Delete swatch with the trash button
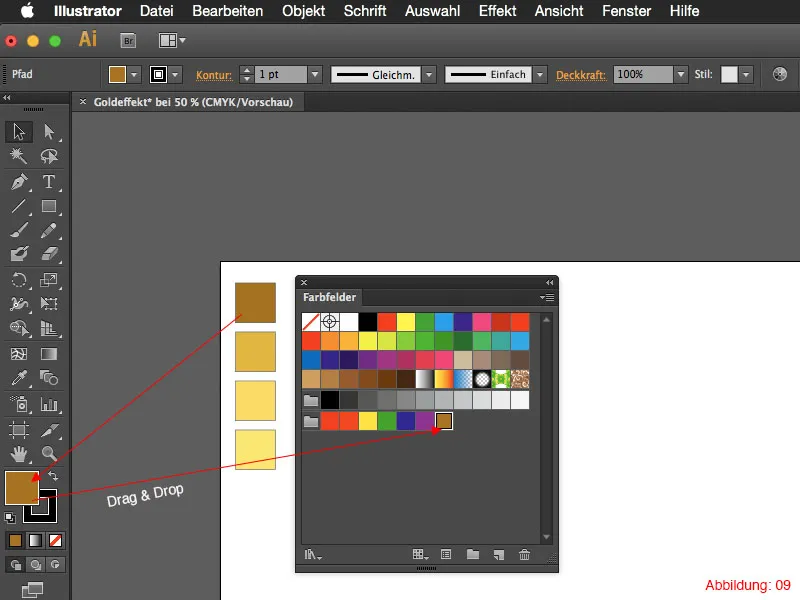Viewport: 800px width, 600px height. pyautogui.click(x=524, y=555)
